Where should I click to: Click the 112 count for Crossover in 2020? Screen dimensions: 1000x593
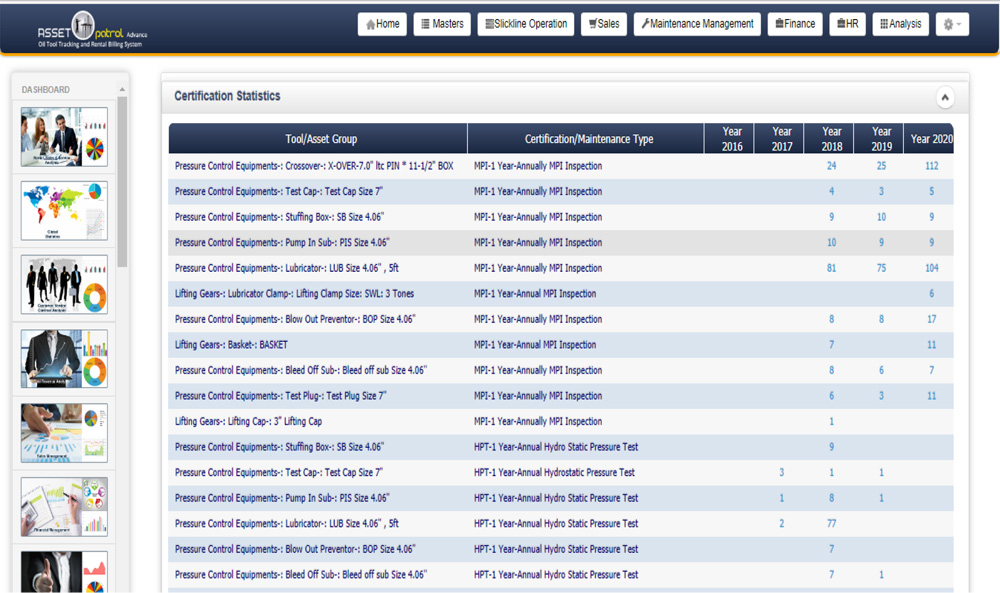[931, 166]
